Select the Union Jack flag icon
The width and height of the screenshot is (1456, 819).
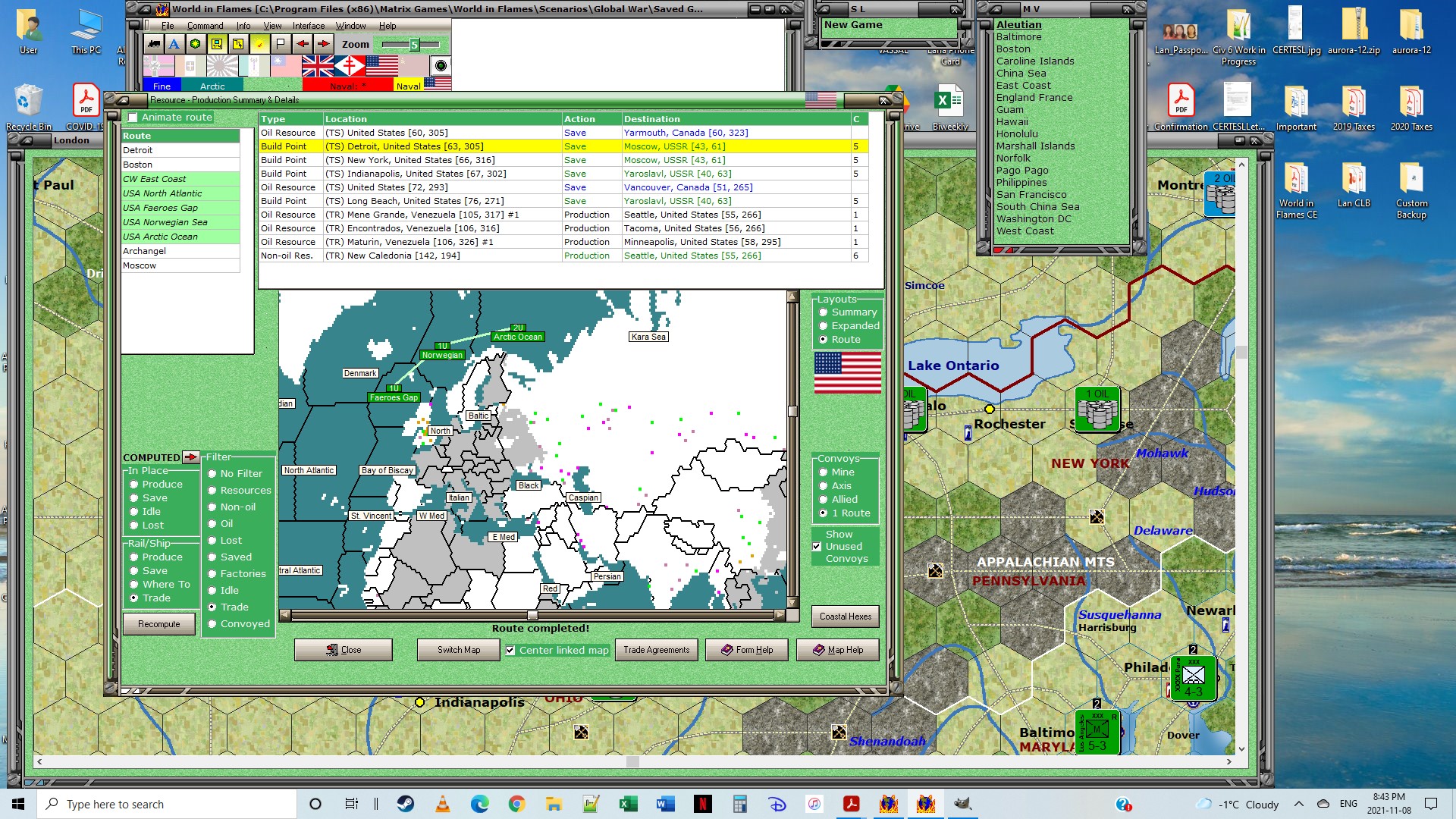pyautogui.click(x=318, y=66)
